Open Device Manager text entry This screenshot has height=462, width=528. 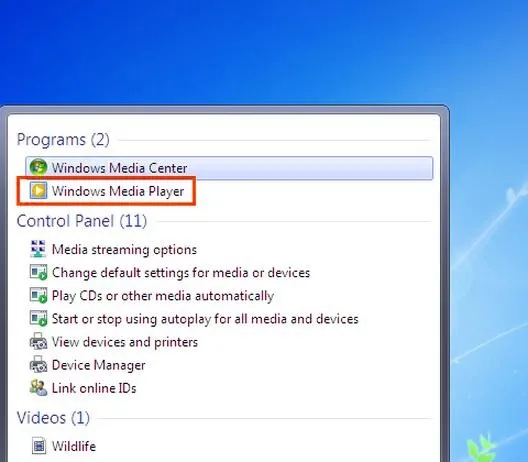tap(98, 365)
